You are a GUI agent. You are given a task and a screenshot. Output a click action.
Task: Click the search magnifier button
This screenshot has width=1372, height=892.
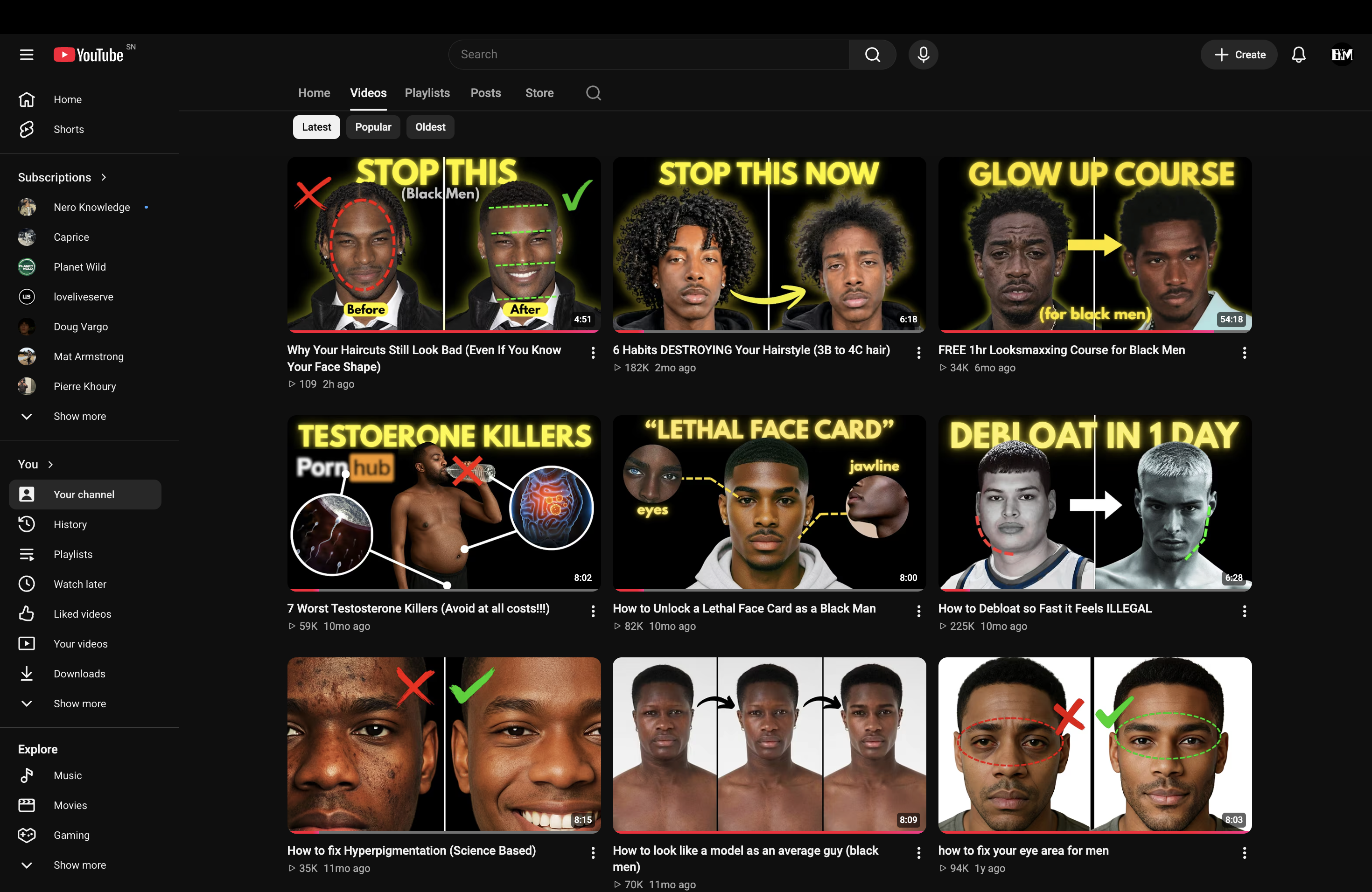[872, 54]
